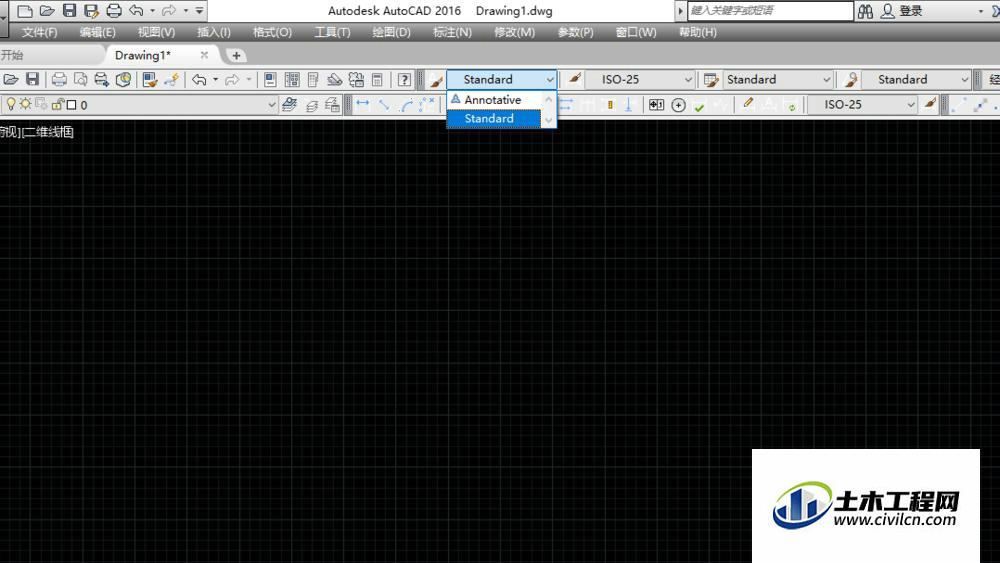1000x563 pixels.
Task: Choose Standard in text style list
Action: pos(494,119)
